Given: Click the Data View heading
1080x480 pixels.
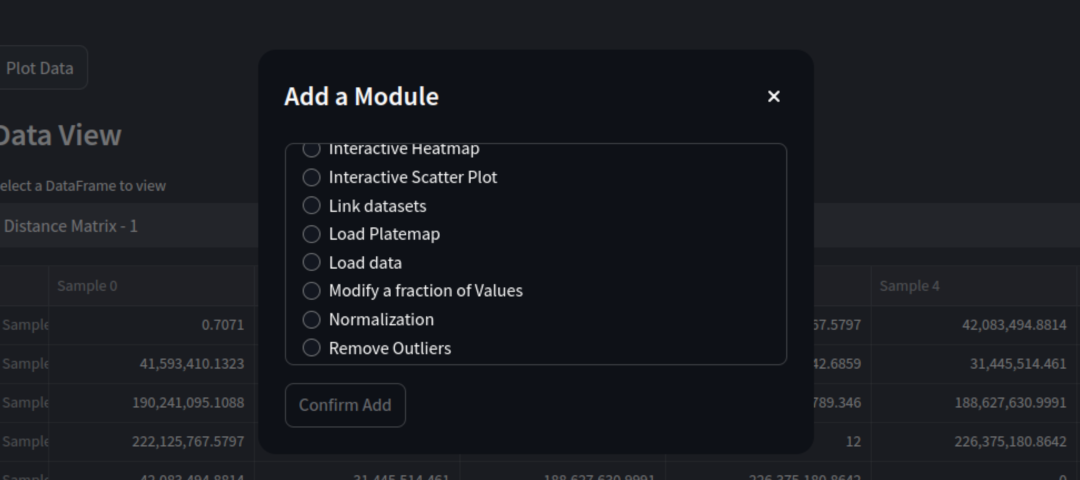Looking at the screenshot, I should point(60,135).
